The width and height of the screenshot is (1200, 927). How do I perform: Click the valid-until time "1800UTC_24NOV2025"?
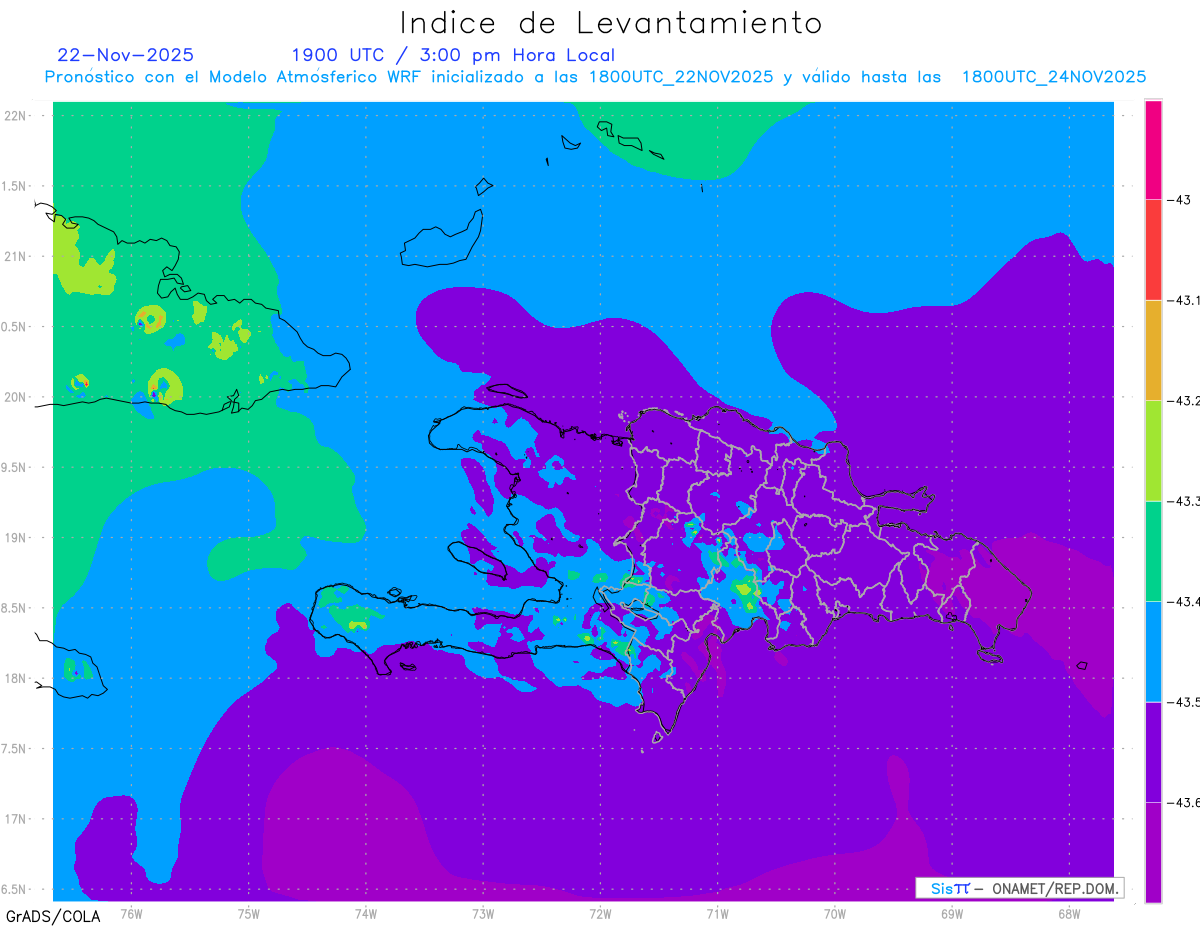coord(1054,77)
